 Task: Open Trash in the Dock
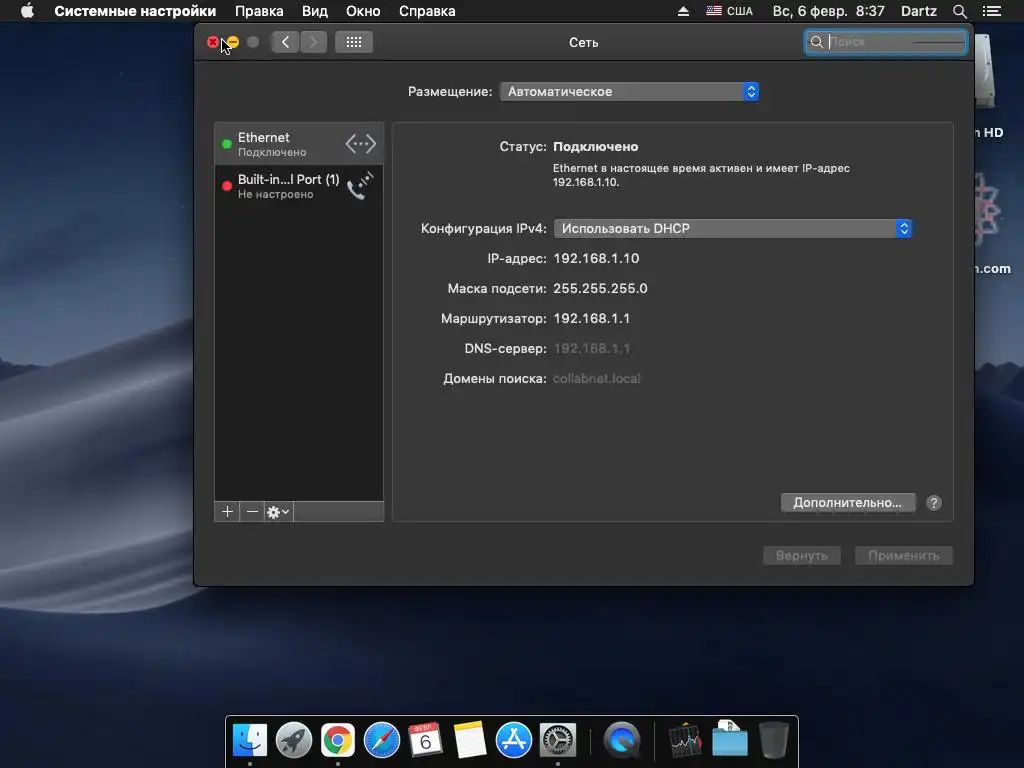[774, 741]
